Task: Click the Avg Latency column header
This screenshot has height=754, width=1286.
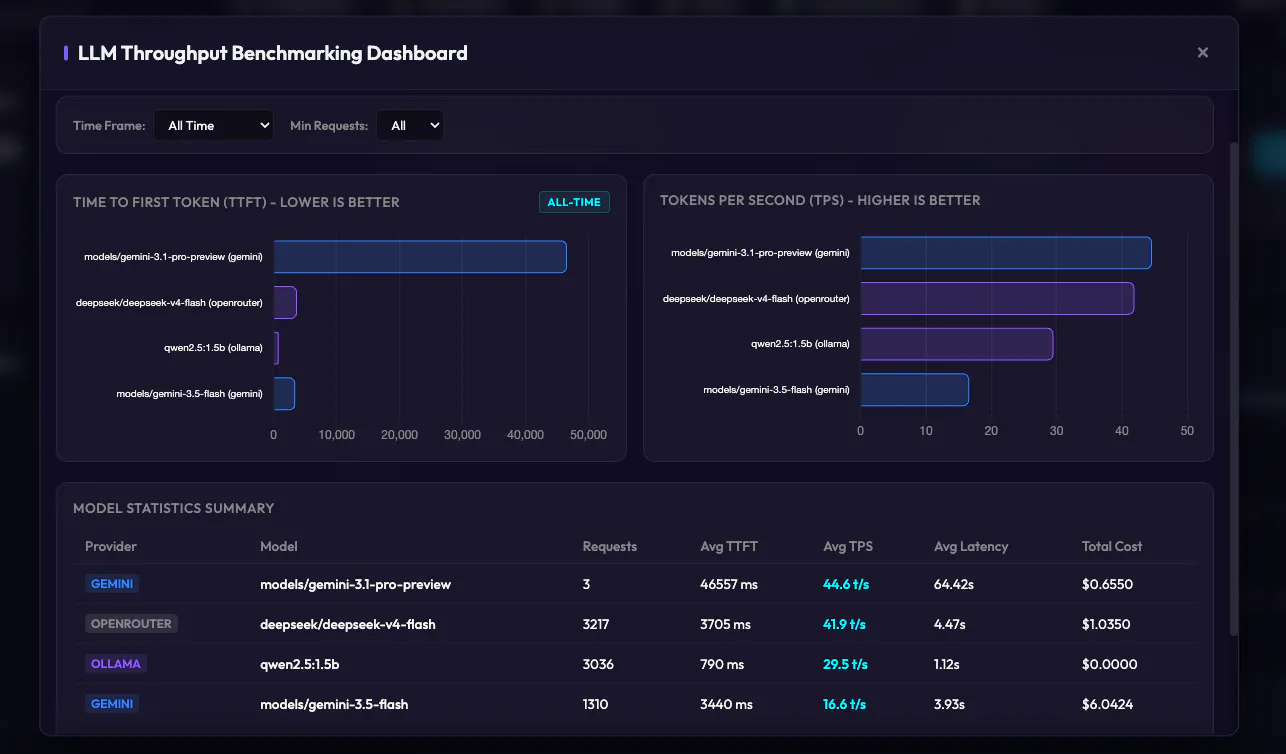Action: click(971, 546)
